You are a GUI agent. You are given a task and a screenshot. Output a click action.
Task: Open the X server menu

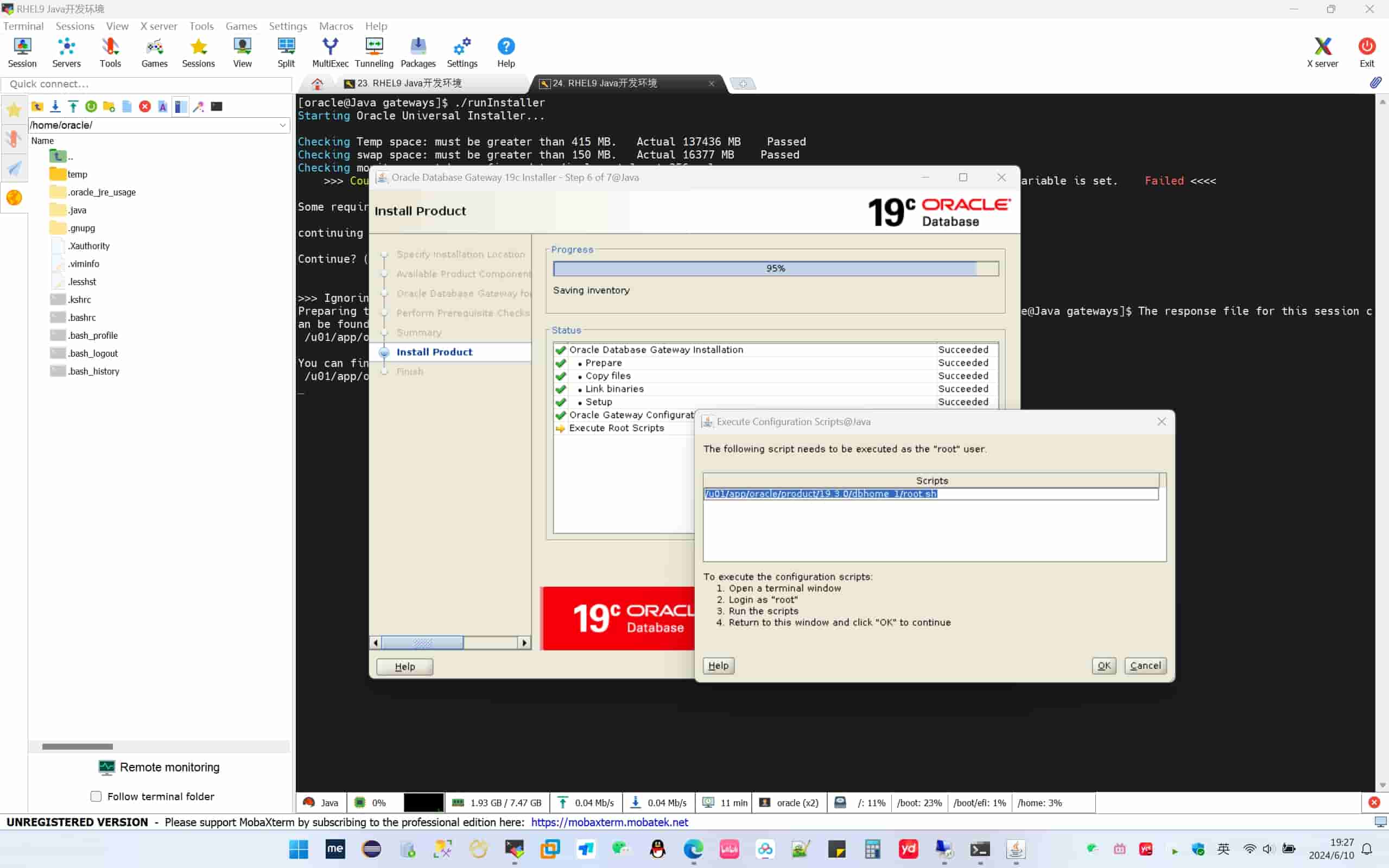158,26
